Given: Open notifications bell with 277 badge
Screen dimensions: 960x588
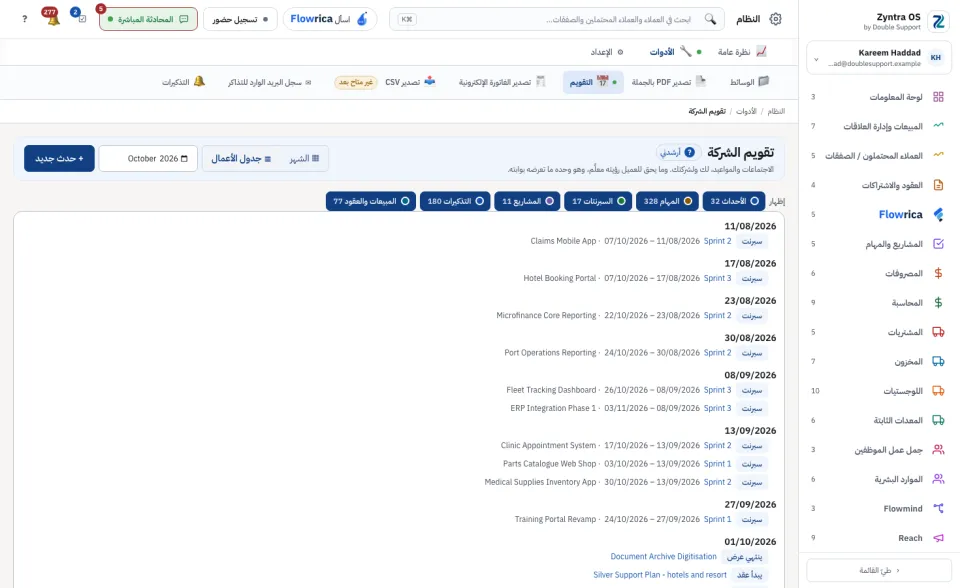Looking at the screenshot, I should [x=52, y=18].
